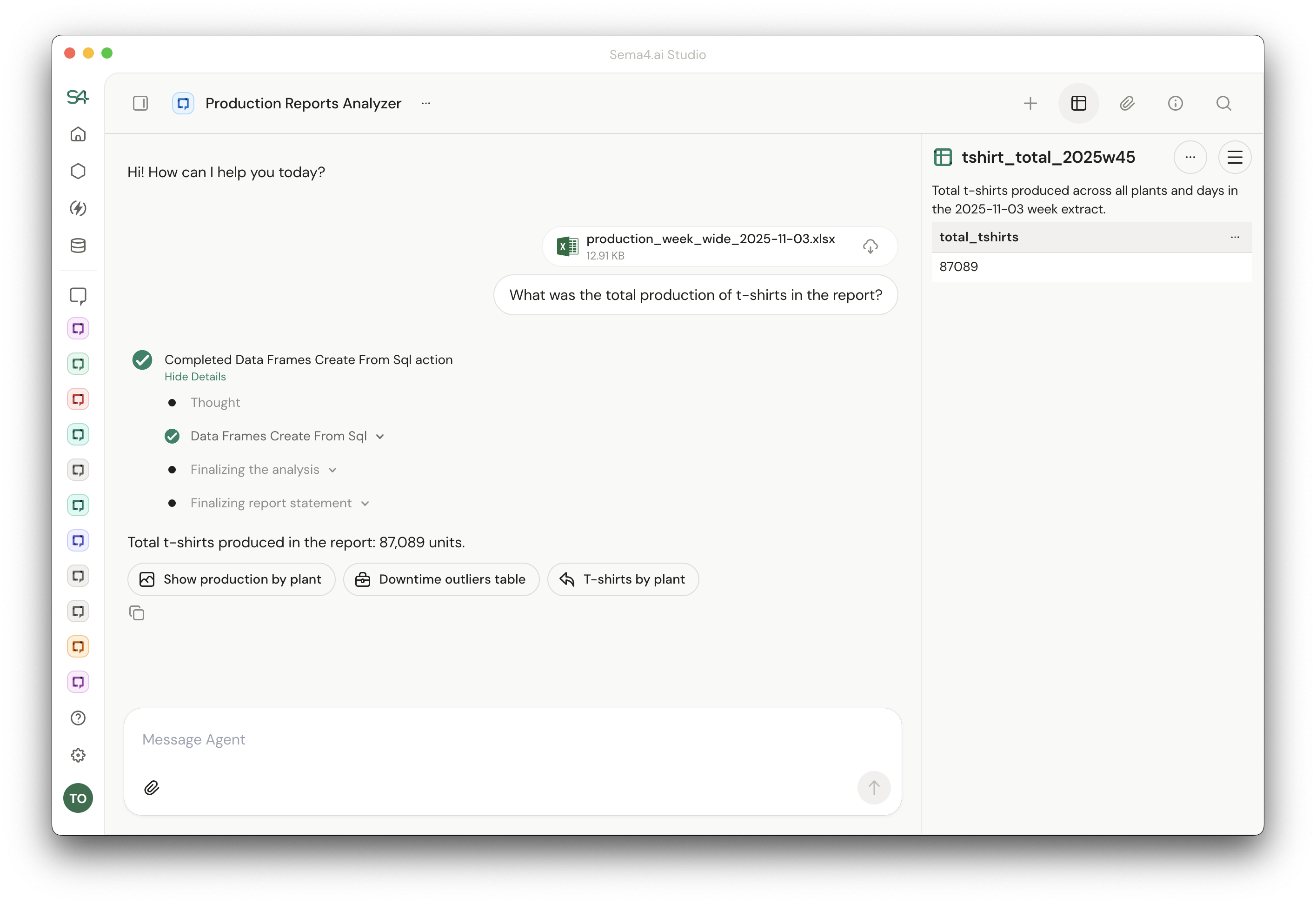Copy the agent response with copy icon
The image size is (1316, 904).
[x=137, y=613]
